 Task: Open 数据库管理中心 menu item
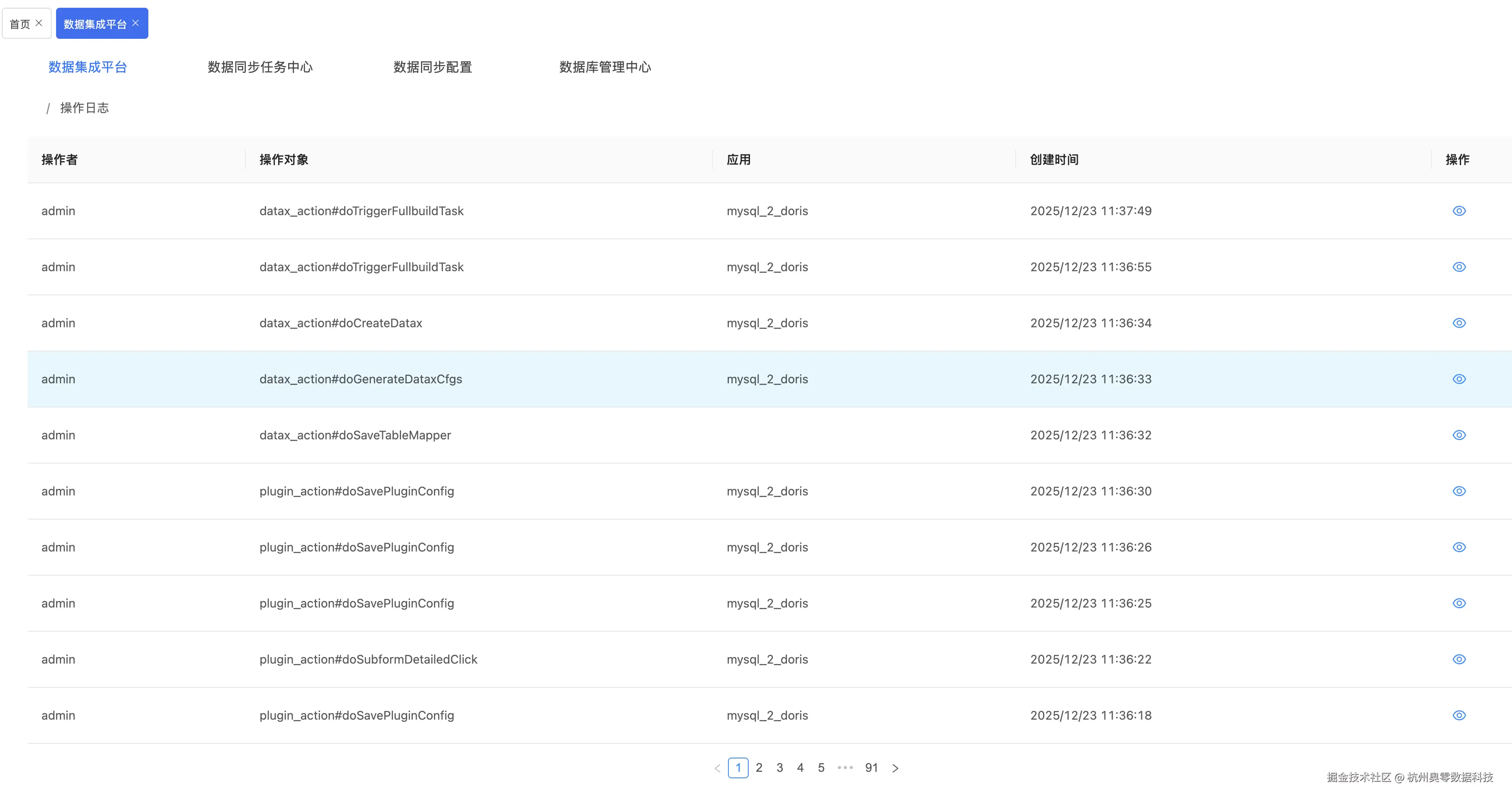(x=605, y=67)
